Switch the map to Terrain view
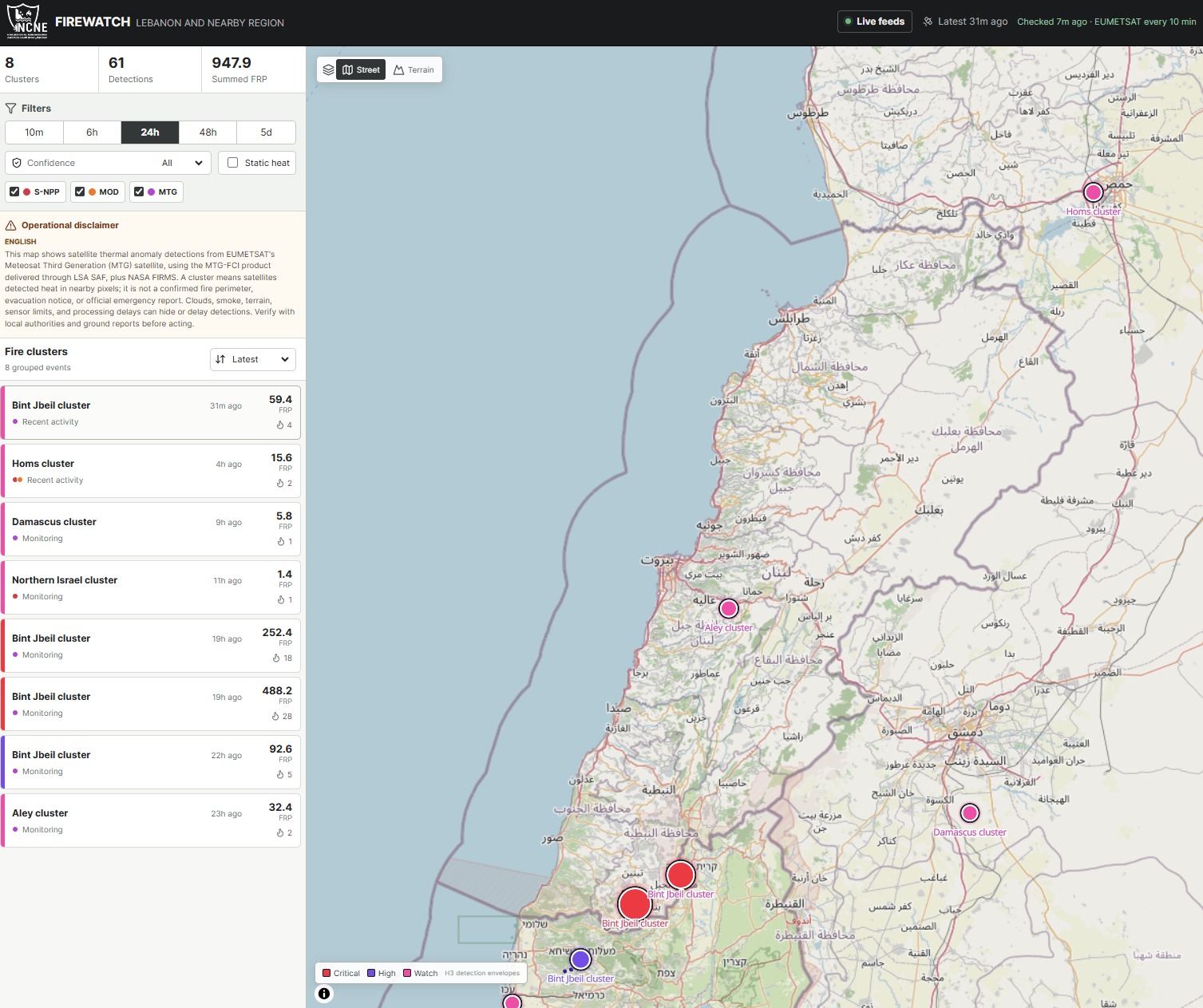 coord(414,70)
